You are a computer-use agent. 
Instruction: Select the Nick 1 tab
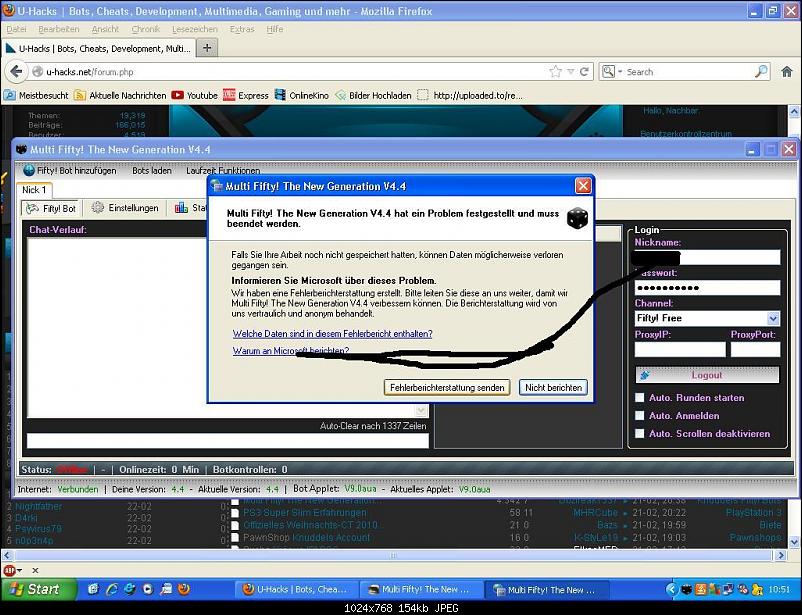34,190
